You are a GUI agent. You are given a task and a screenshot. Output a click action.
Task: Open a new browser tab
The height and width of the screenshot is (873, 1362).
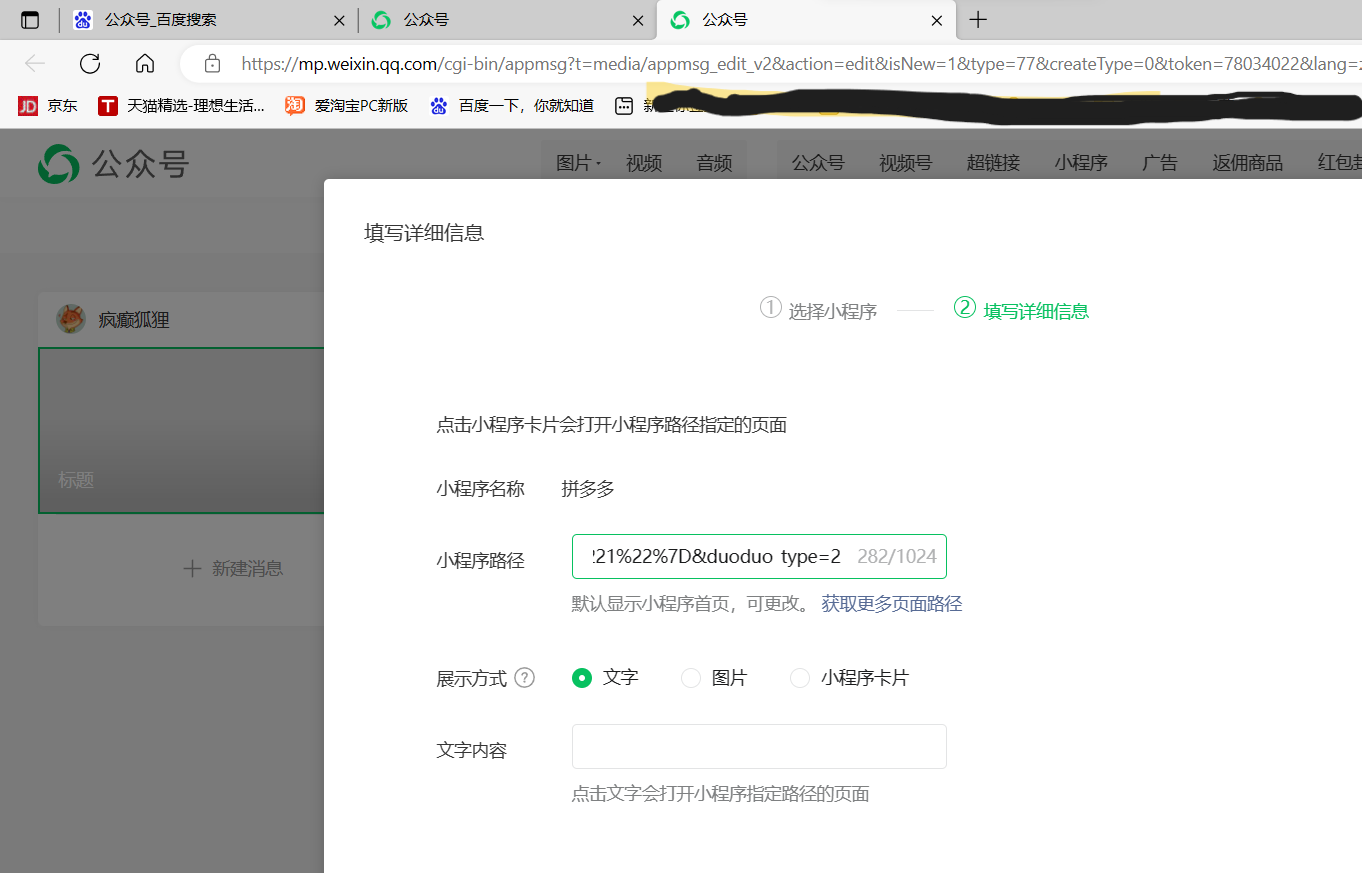point(979,20)
